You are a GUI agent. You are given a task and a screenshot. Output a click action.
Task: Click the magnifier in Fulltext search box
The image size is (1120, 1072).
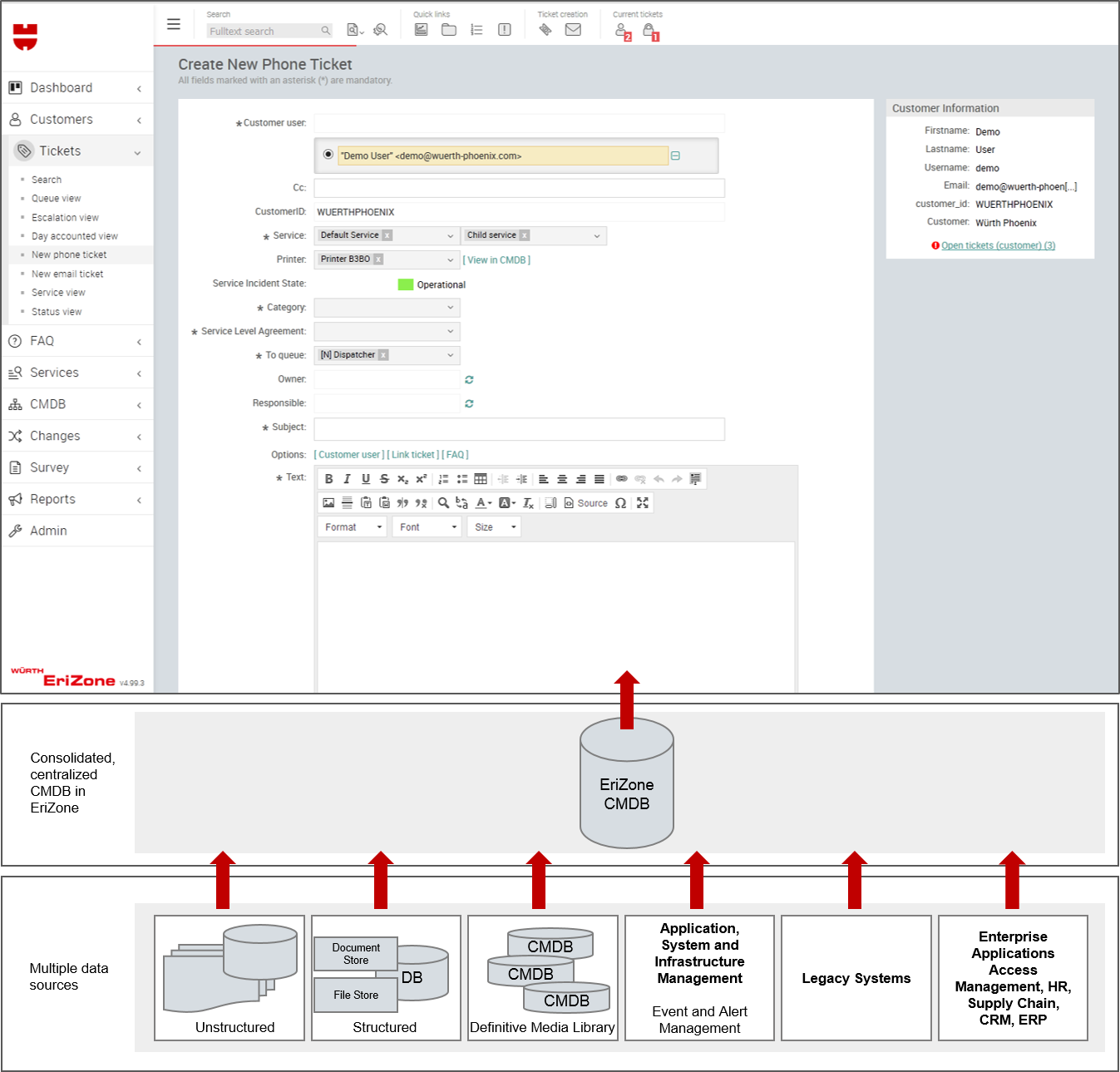tap(326, 31)
